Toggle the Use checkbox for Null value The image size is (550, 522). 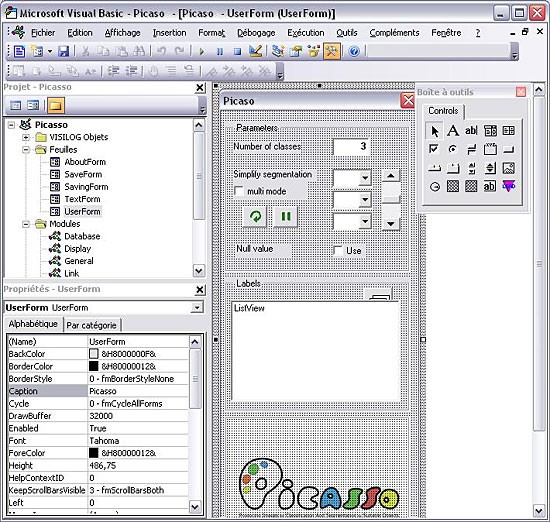click(x=338, y=250)
